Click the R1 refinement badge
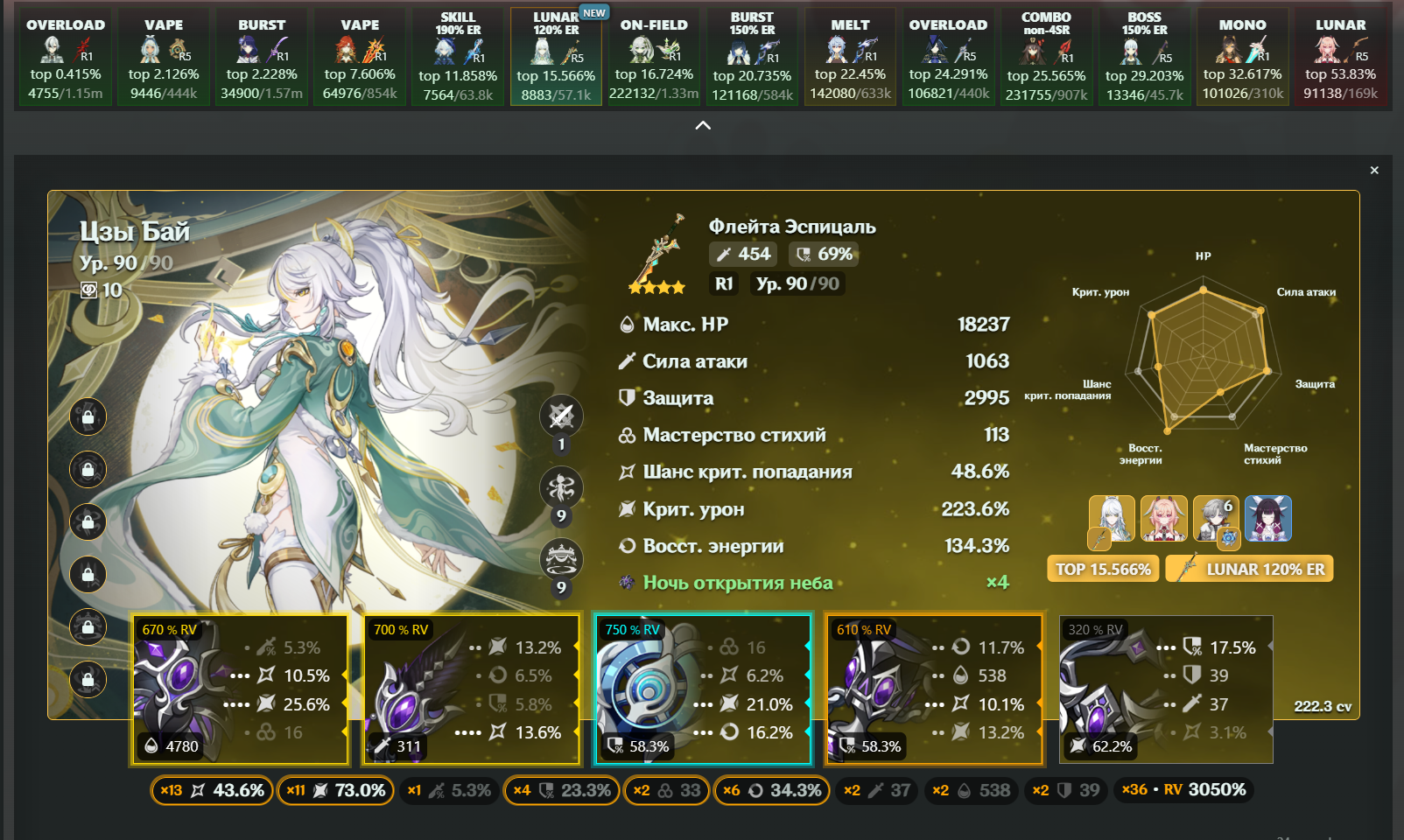The image size is (1404, 840). coord(724,283)
